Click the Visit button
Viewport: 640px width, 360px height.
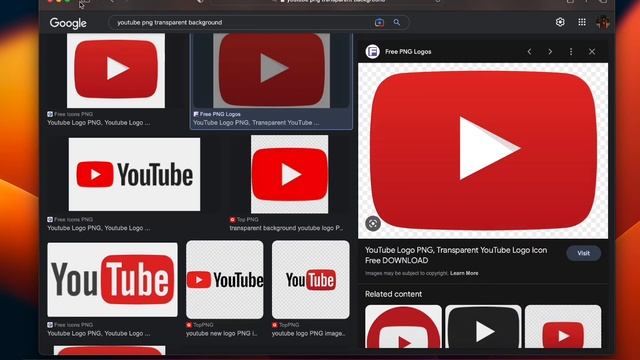point(583,253)
